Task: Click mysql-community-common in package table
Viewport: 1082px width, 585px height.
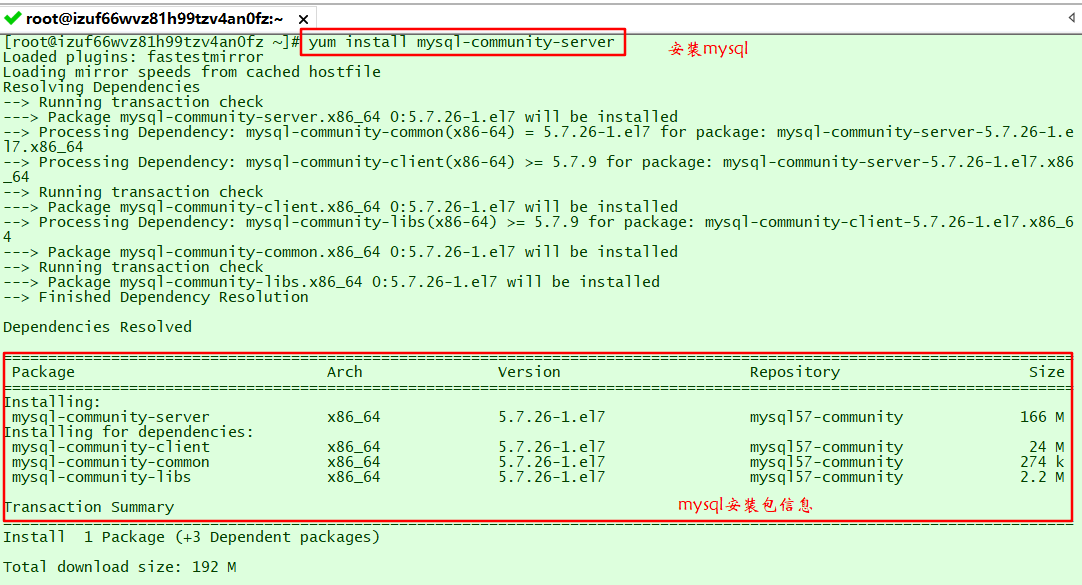Action: (110, 462)
